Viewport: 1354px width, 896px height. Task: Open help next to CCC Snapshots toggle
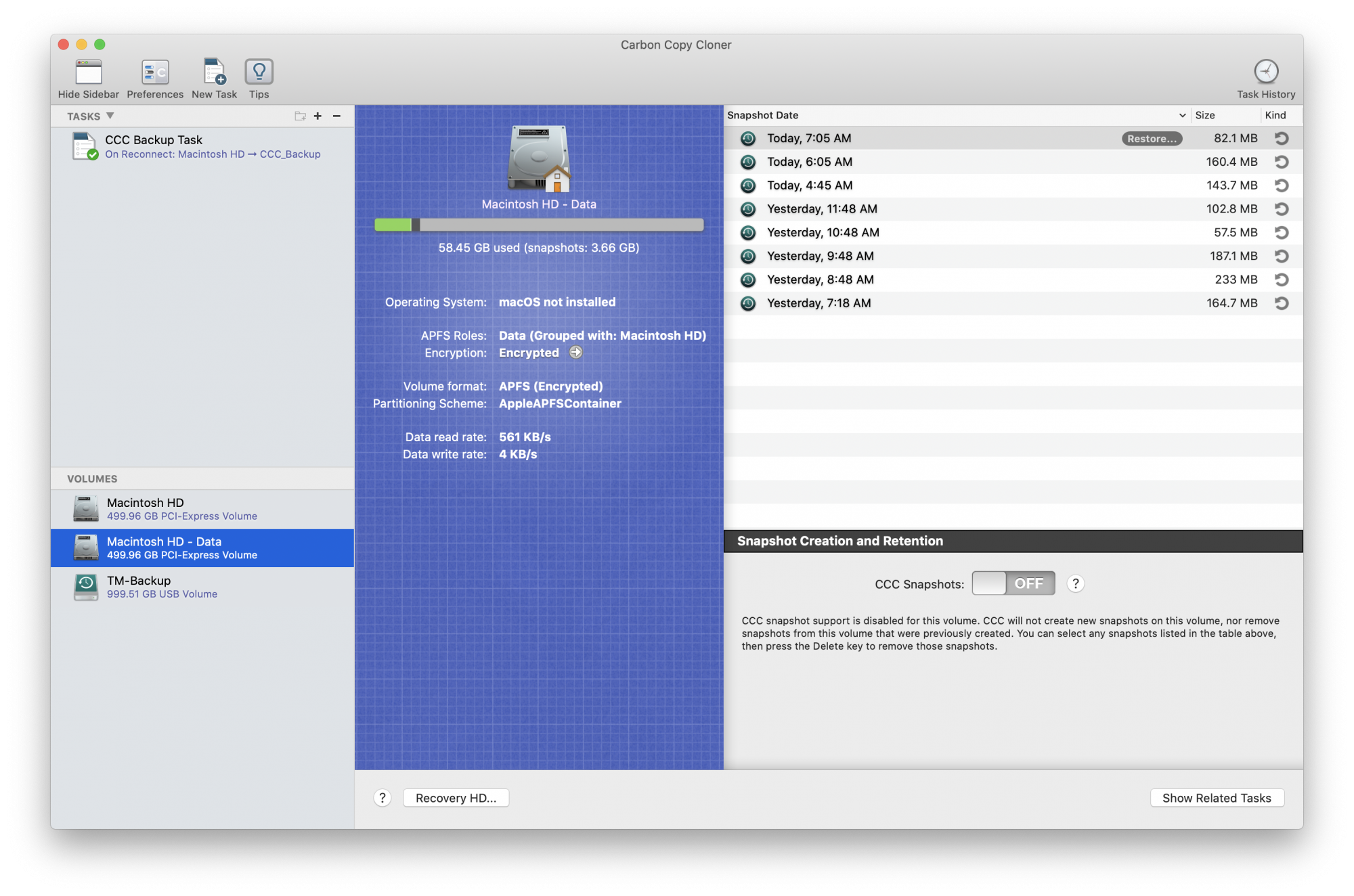[1076, 583]
